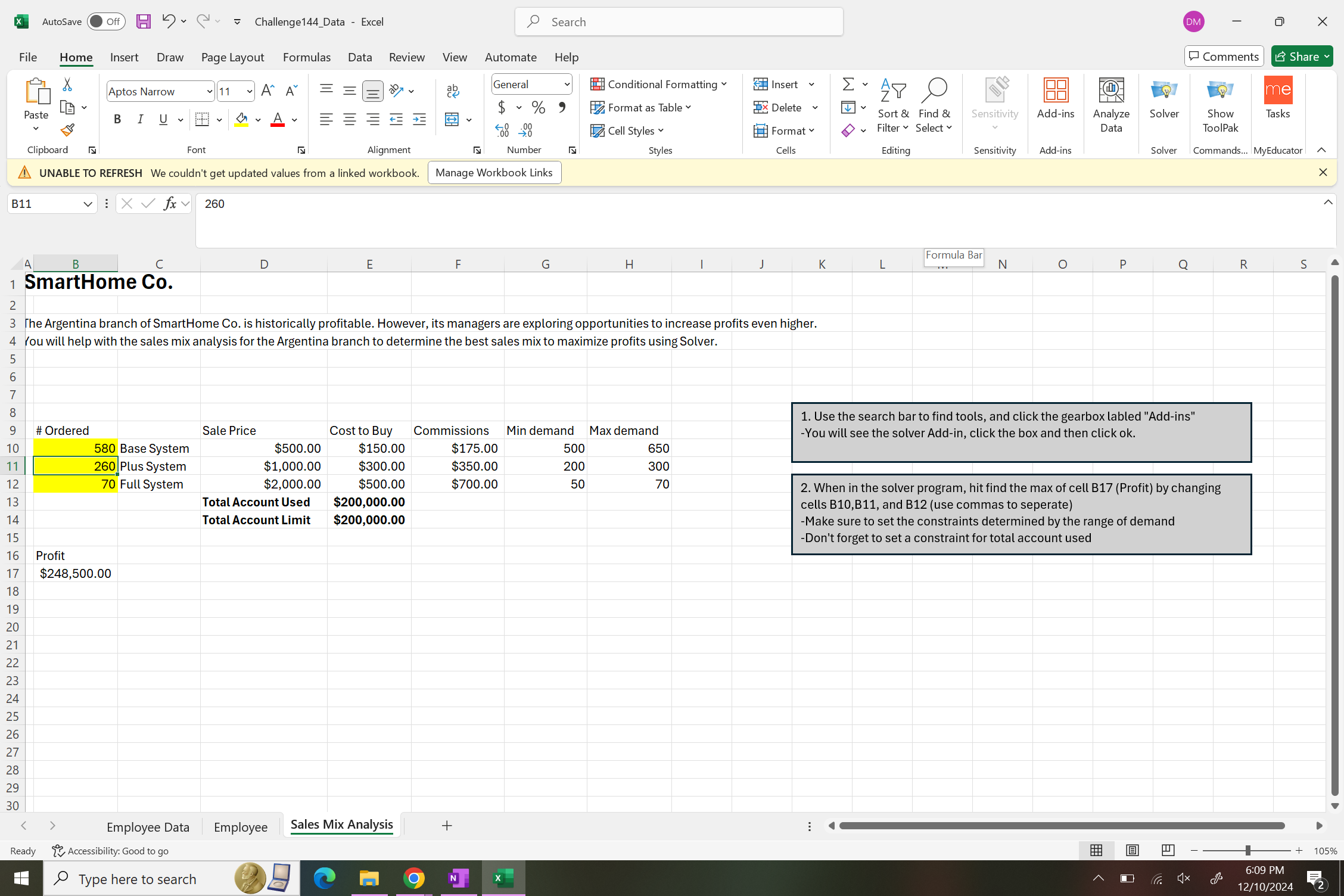Increase the cell indent
The height and width of the screenshot is (896, 1344).
point(419,120)
